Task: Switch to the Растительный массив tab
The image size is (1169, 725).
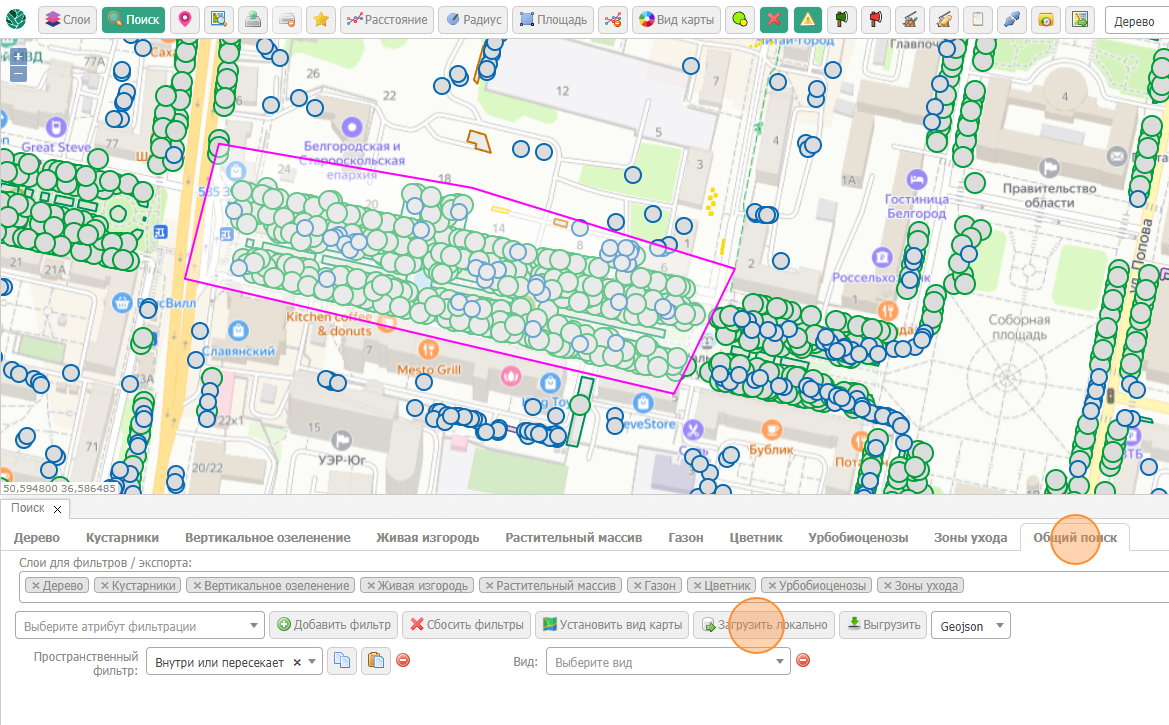Action: click(x=573, y=538)
